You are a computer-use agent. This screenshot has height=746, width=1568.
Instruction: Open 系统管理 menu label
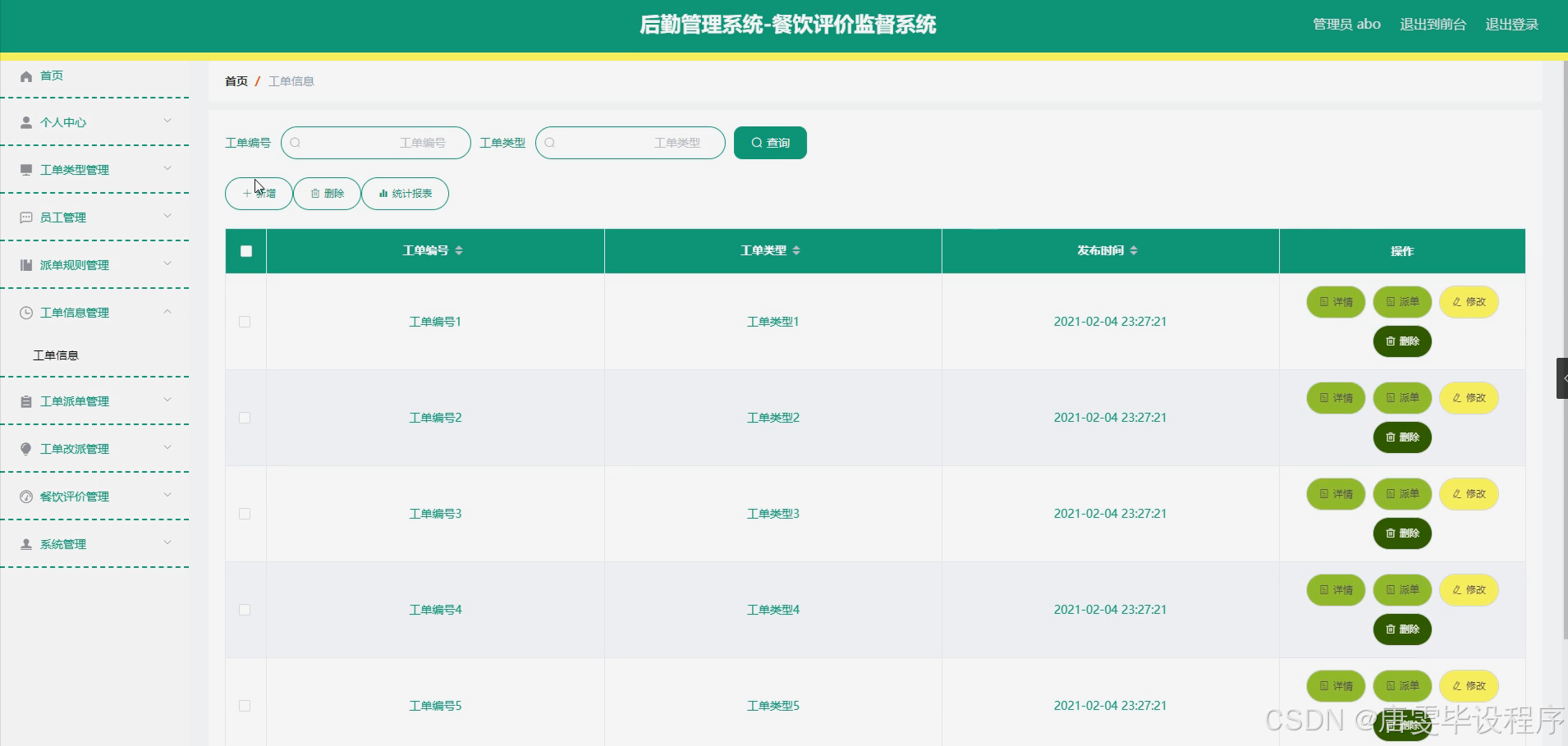pos(63,544)
